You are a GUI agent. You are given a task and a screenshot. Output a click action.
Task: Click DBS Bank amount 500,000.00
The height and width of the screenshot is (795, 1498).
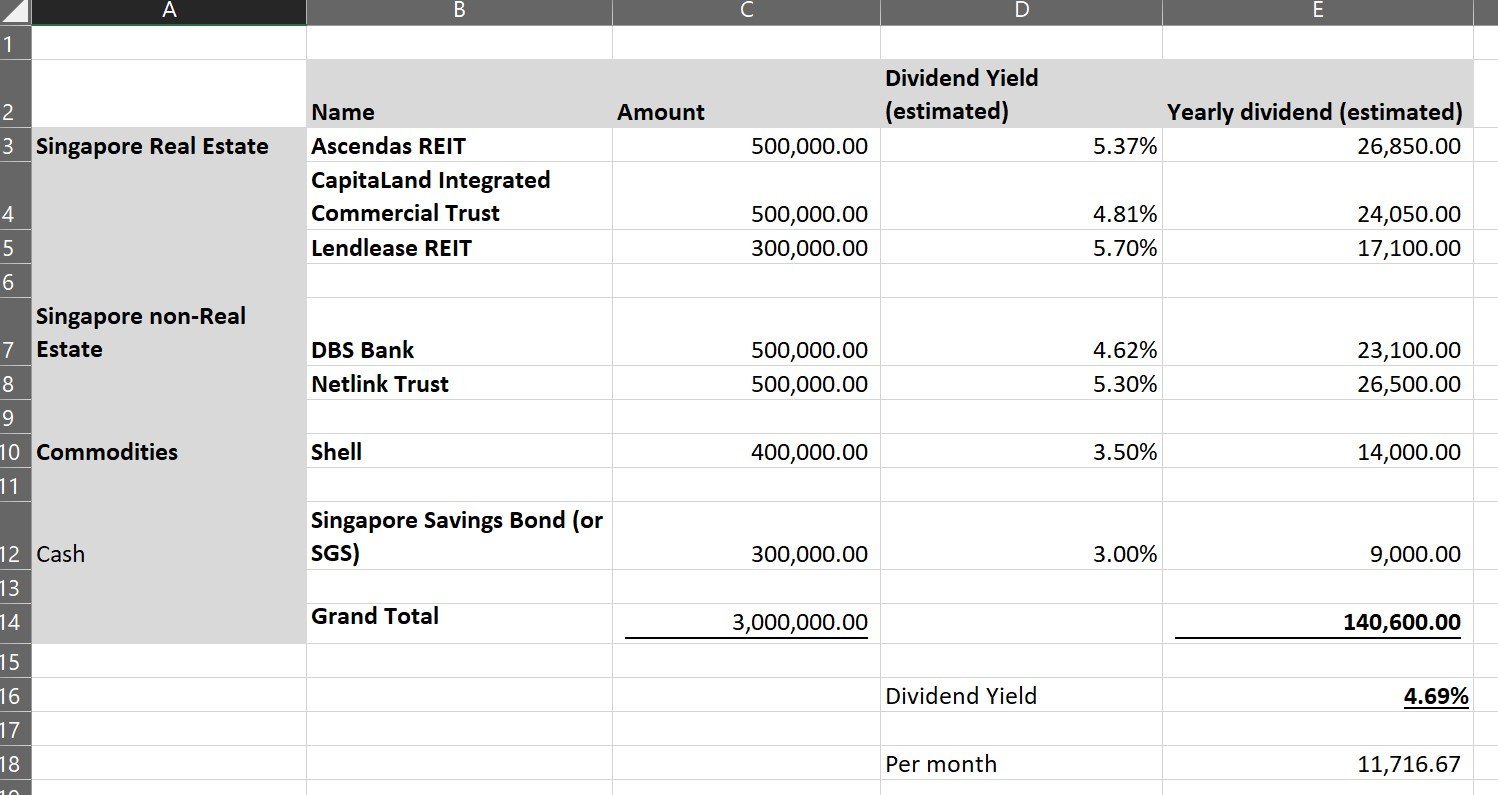[746, 332]
